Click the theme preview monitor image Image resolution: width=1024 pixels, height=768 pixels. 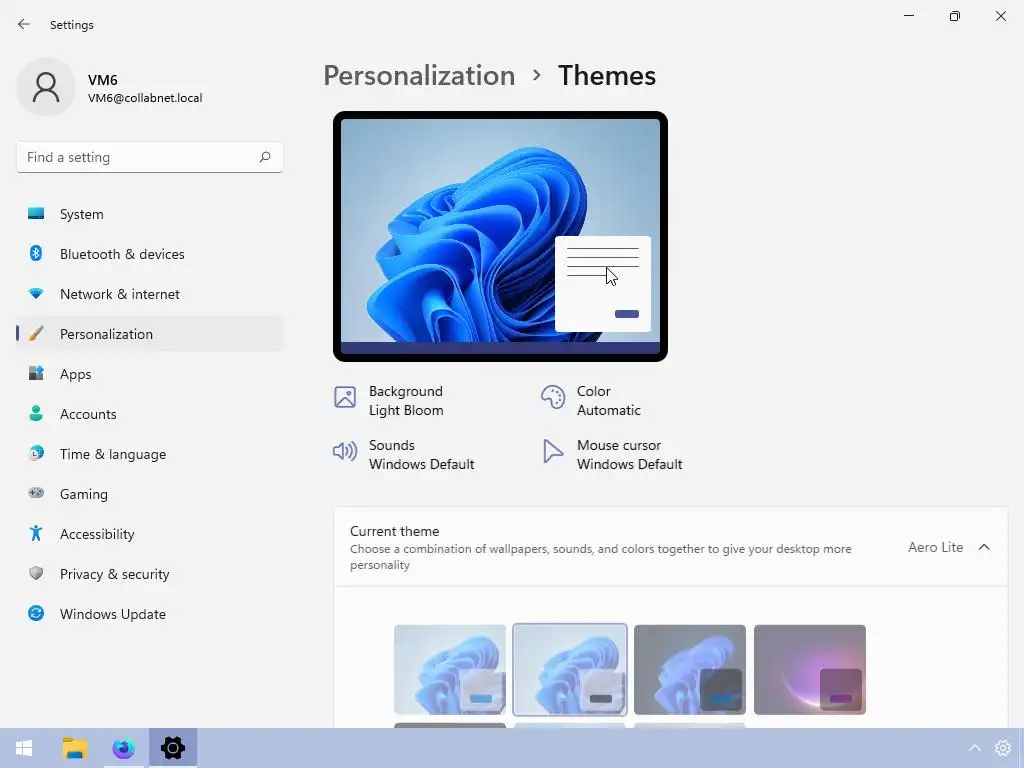[500, 236]
